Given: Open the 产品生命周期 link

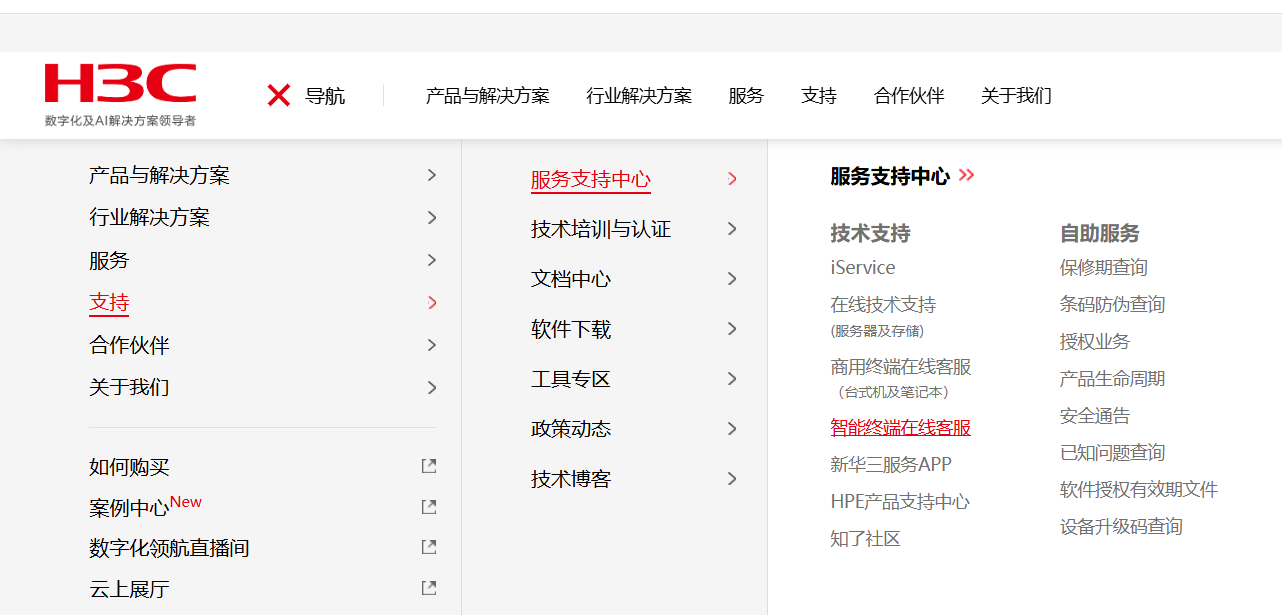Looking at the screenshot, I should (x=1112, y=379).
